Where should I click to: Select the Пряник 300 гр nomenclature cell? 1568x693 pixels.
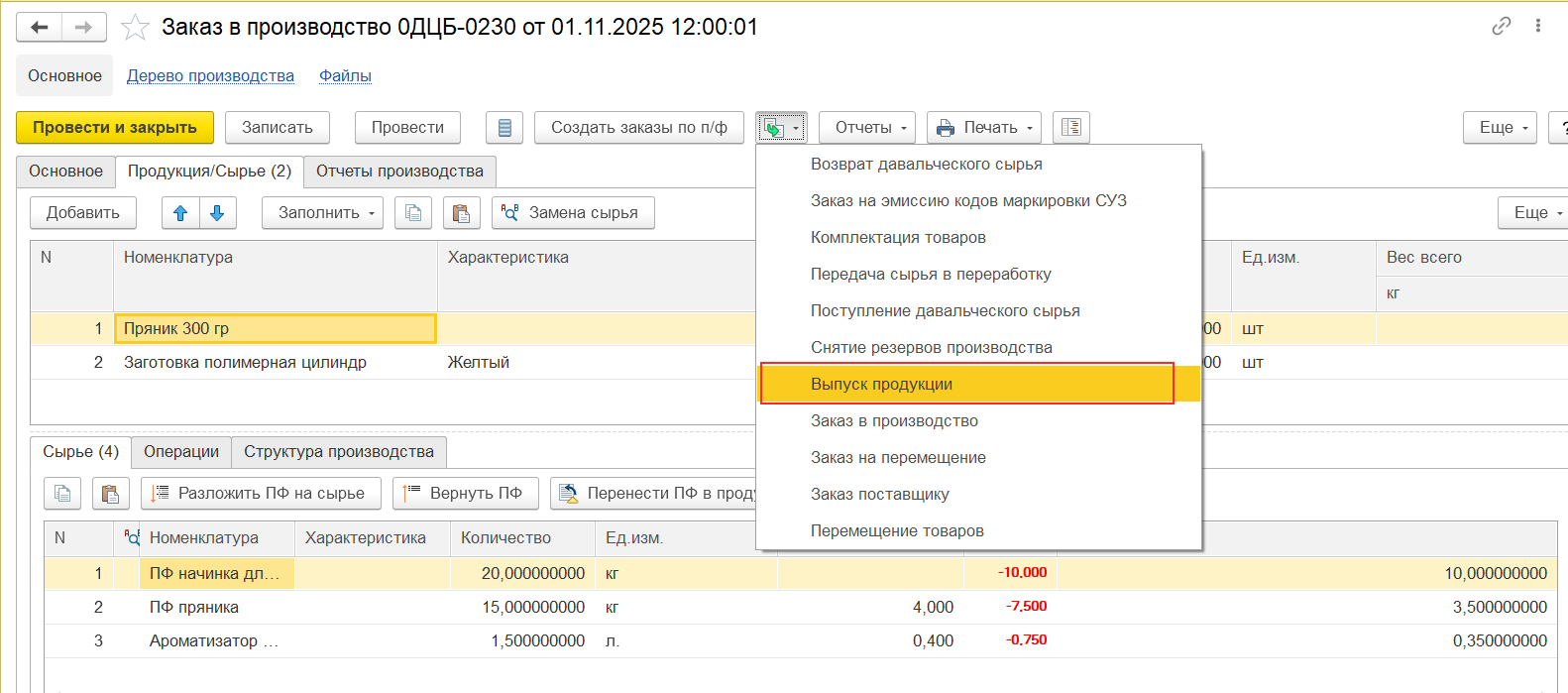pyautogui.click(x=275, y=329)
